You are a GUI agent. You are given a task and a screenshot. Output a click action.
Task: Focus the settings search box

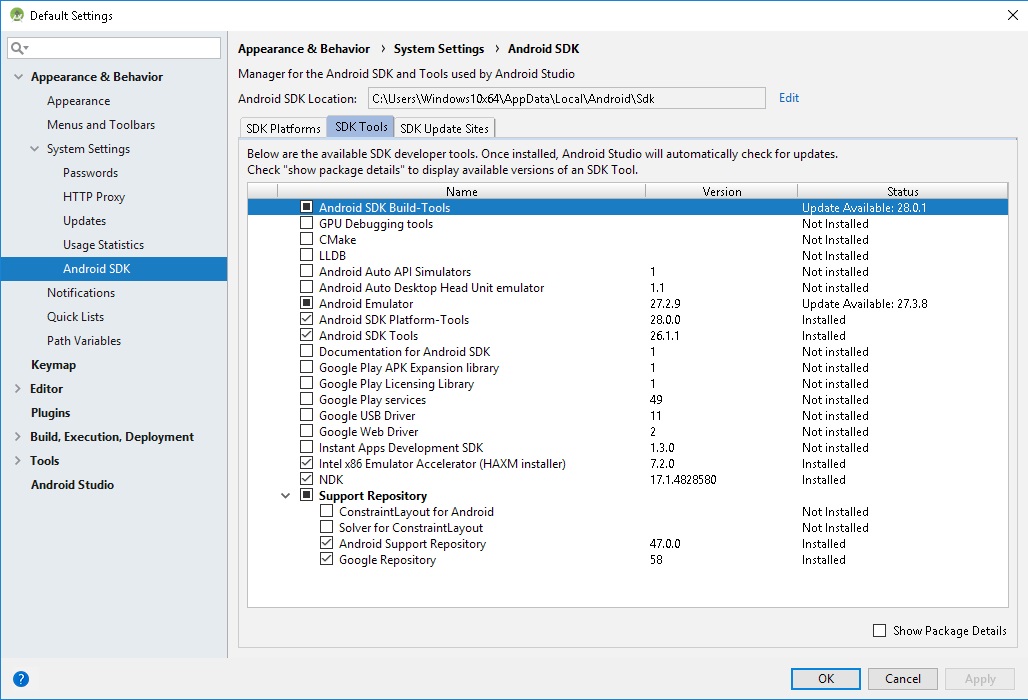(x=114, y=48)
